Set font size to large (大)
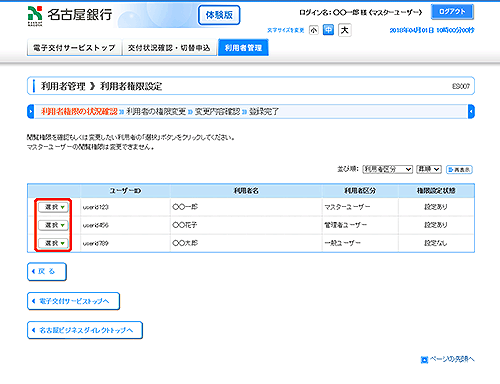The image size is (500, 384). point(345,30)
